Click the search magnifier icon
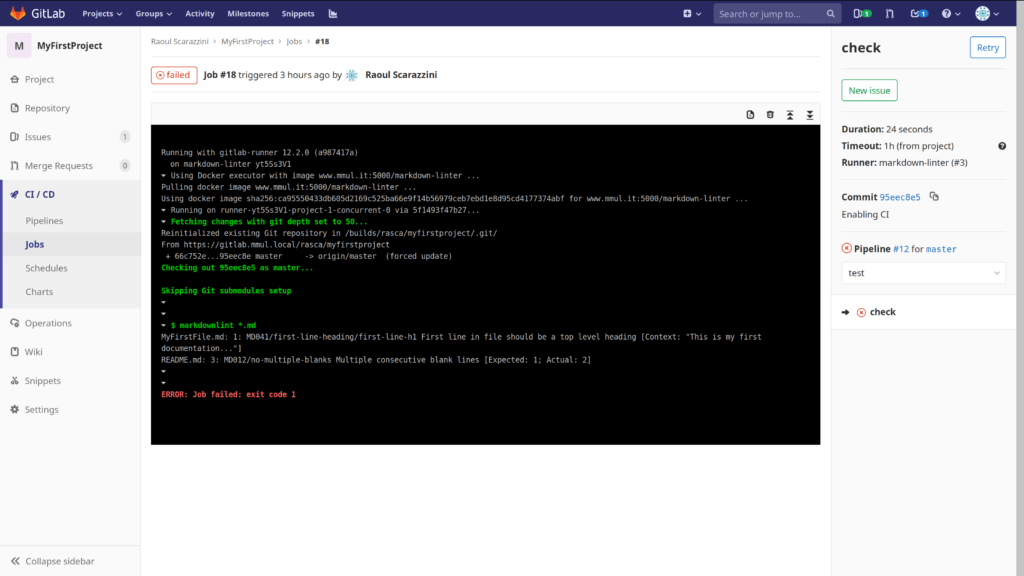Image resolution: width=1024 pixels, height=576 pixels. pos(831,14)
